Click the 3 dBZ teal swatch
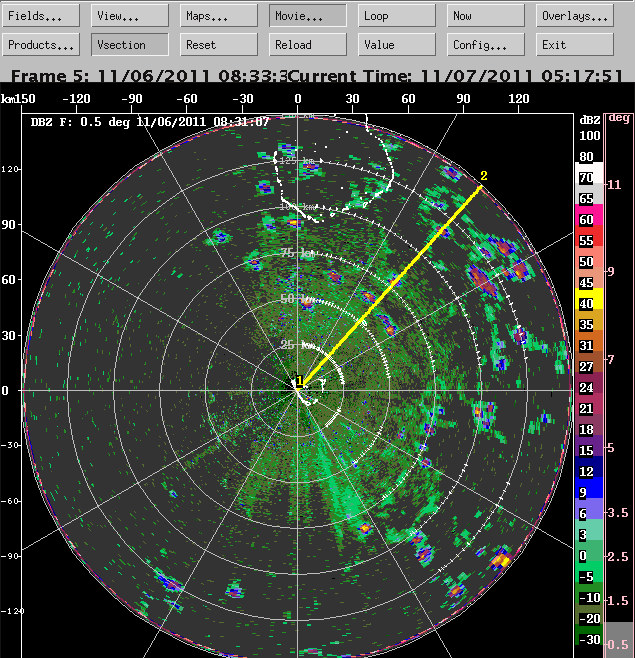Screen dimensions: 635x658 pyautogui.click(x=589, y=530)
